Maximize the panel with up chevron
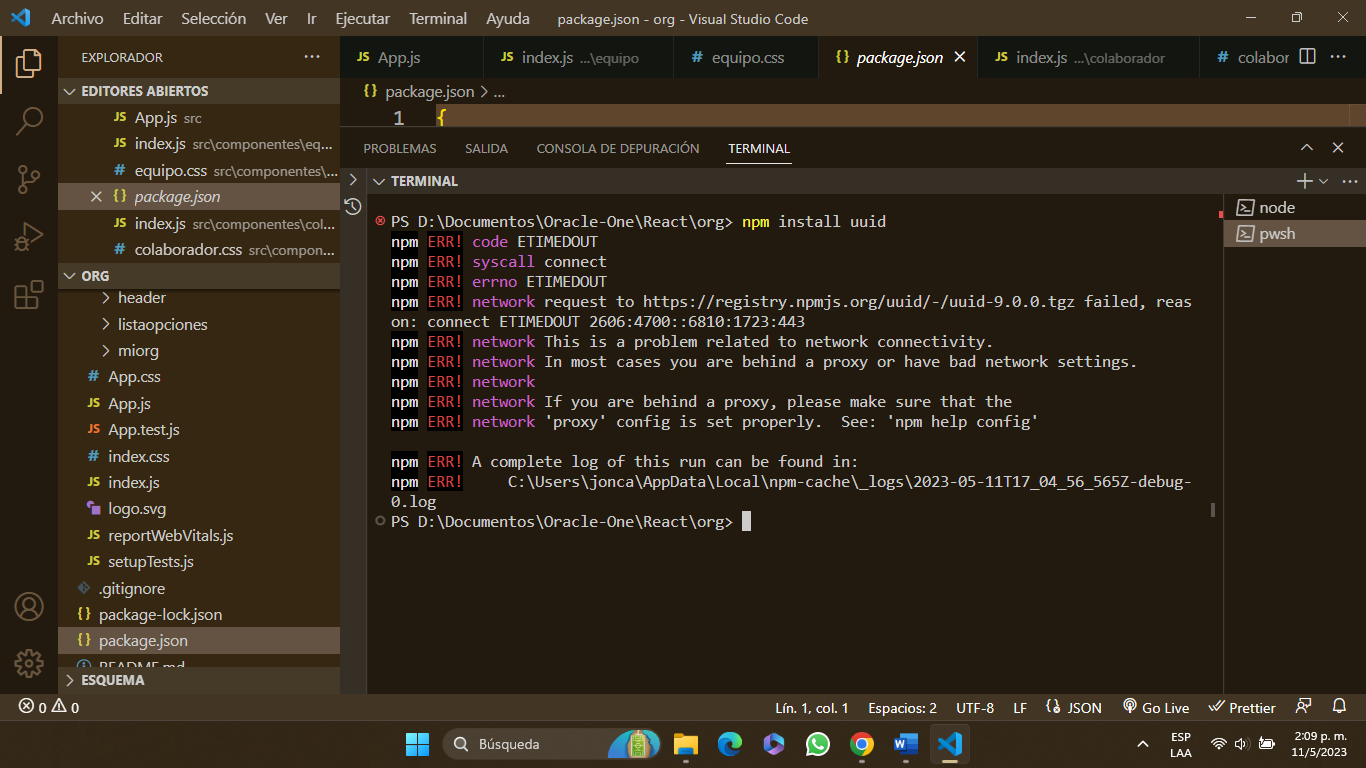The image size is (1366, 768). [x=1307, y=148]
